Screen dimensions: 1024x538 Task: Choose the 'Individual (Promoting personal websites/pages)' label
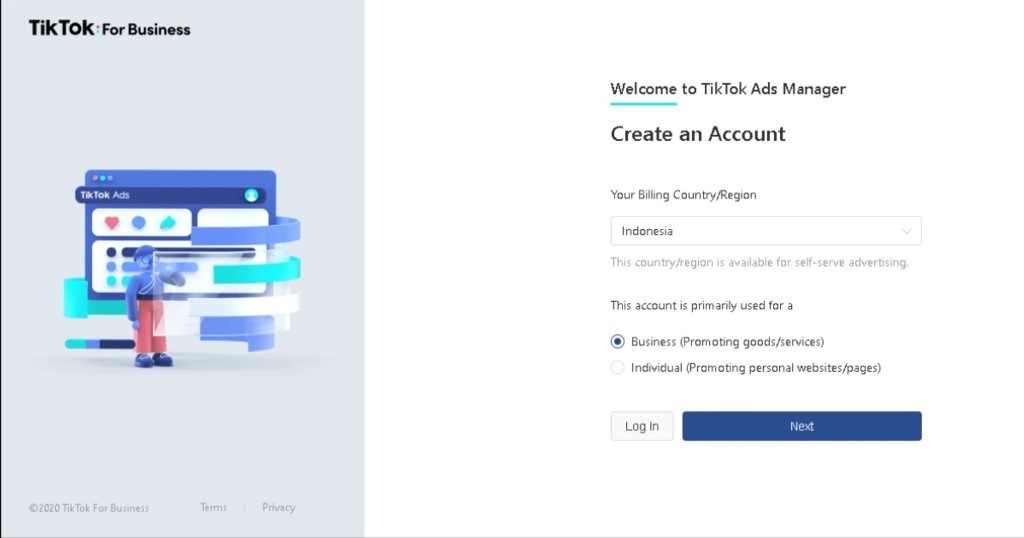[755, 368]
